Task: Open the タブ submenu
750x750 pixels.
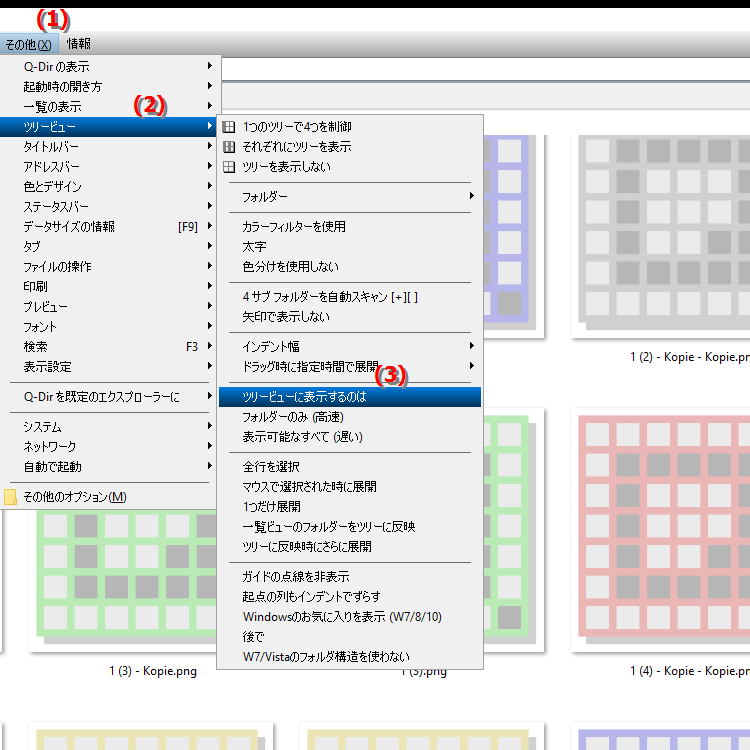Action: pyautogui.click(x=108, y=247)
